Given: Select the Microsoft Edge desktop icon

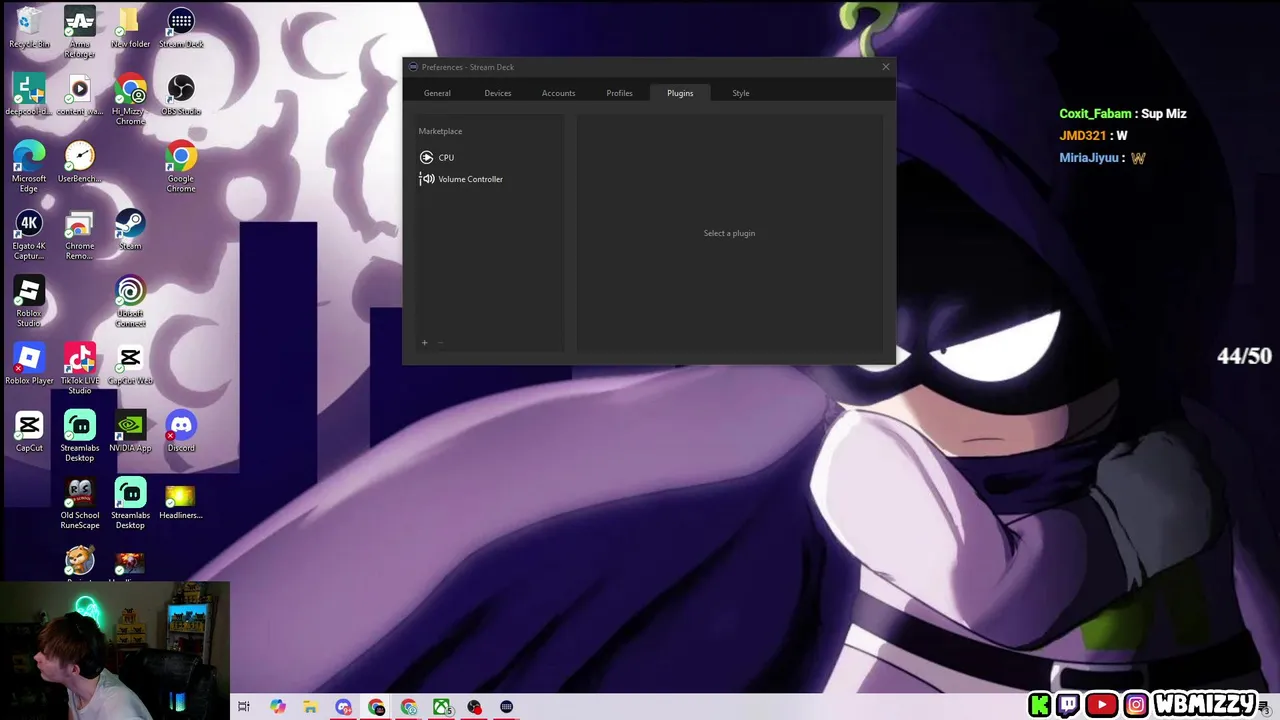Looking at the screenshot, I should point(29,167).
